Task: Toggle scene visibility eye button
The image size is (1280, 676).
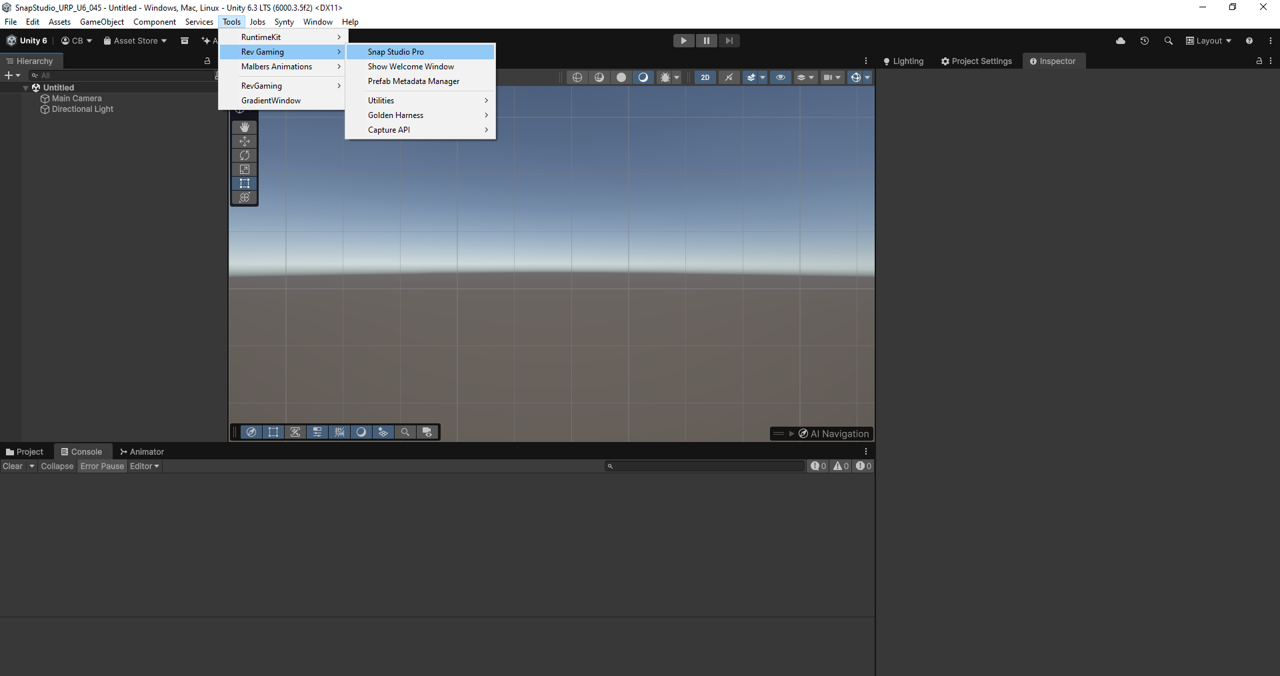Action: pyautogui.click(x=781, y=77)
